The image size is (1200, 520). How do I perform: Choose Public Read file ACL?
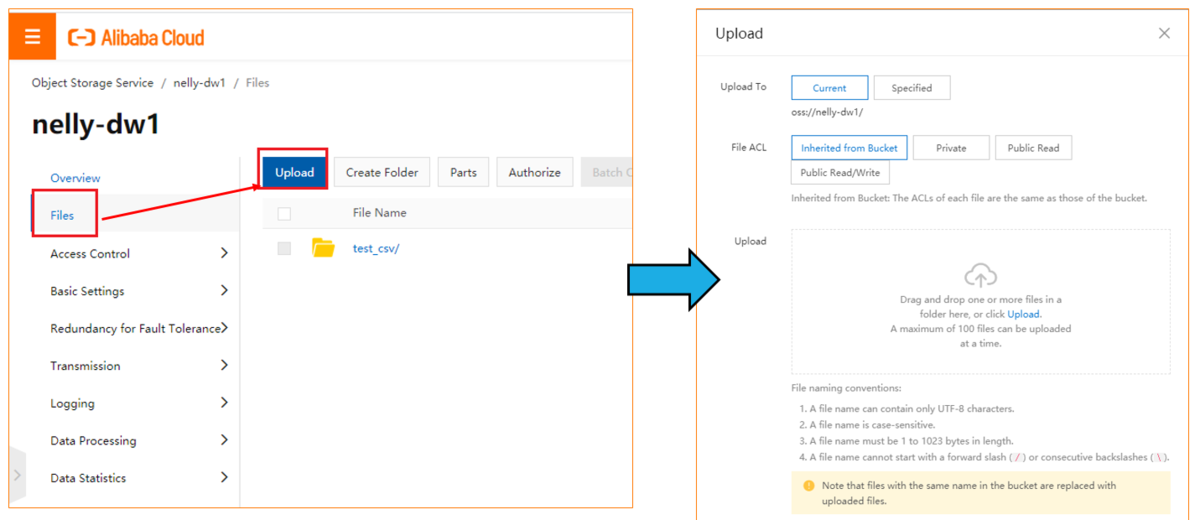(x=1033, y=148)
